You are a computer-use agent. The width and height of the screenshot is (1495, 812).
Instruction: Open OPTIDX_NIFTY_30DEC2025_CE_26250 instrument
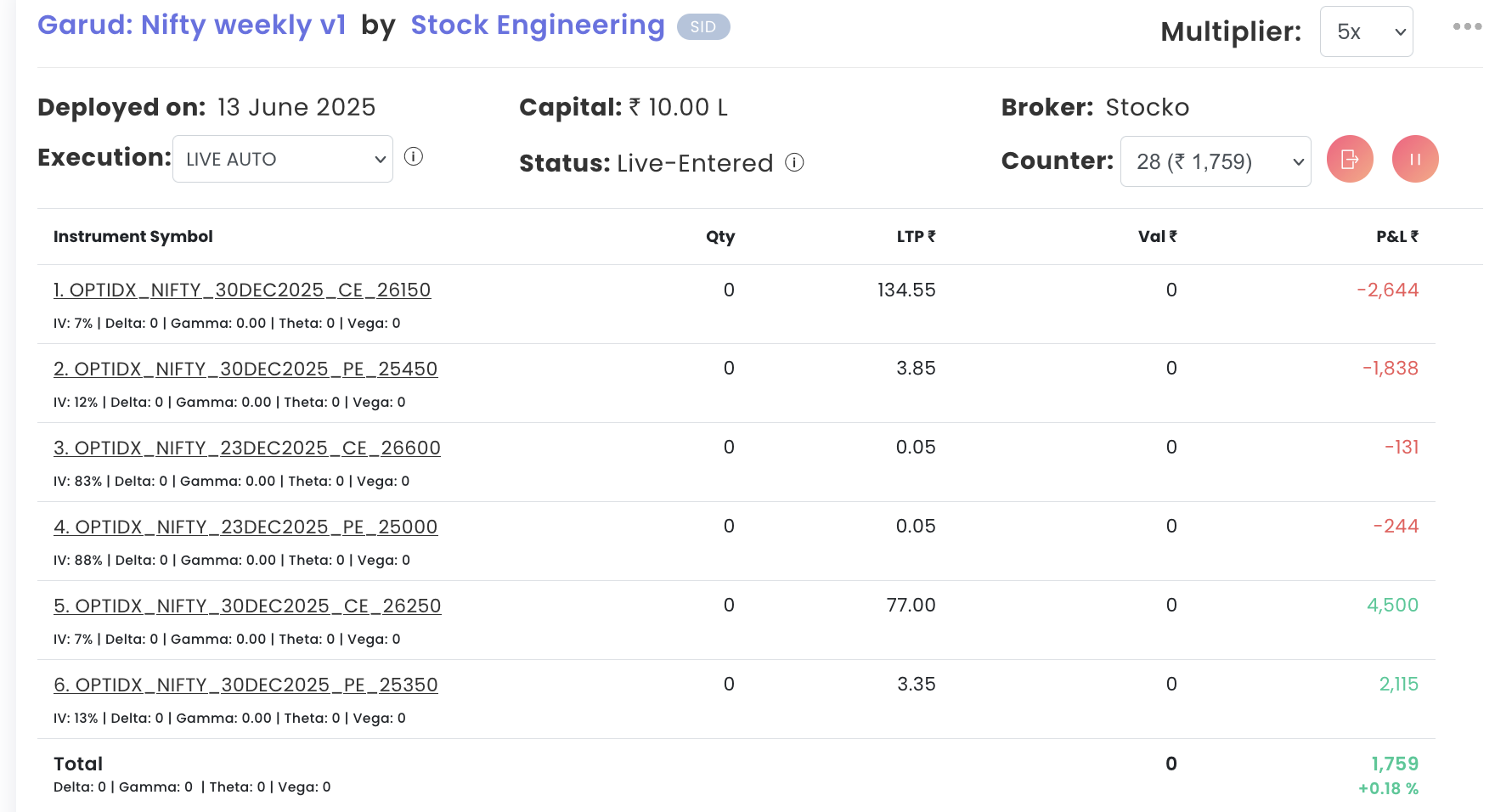point(247,606)
